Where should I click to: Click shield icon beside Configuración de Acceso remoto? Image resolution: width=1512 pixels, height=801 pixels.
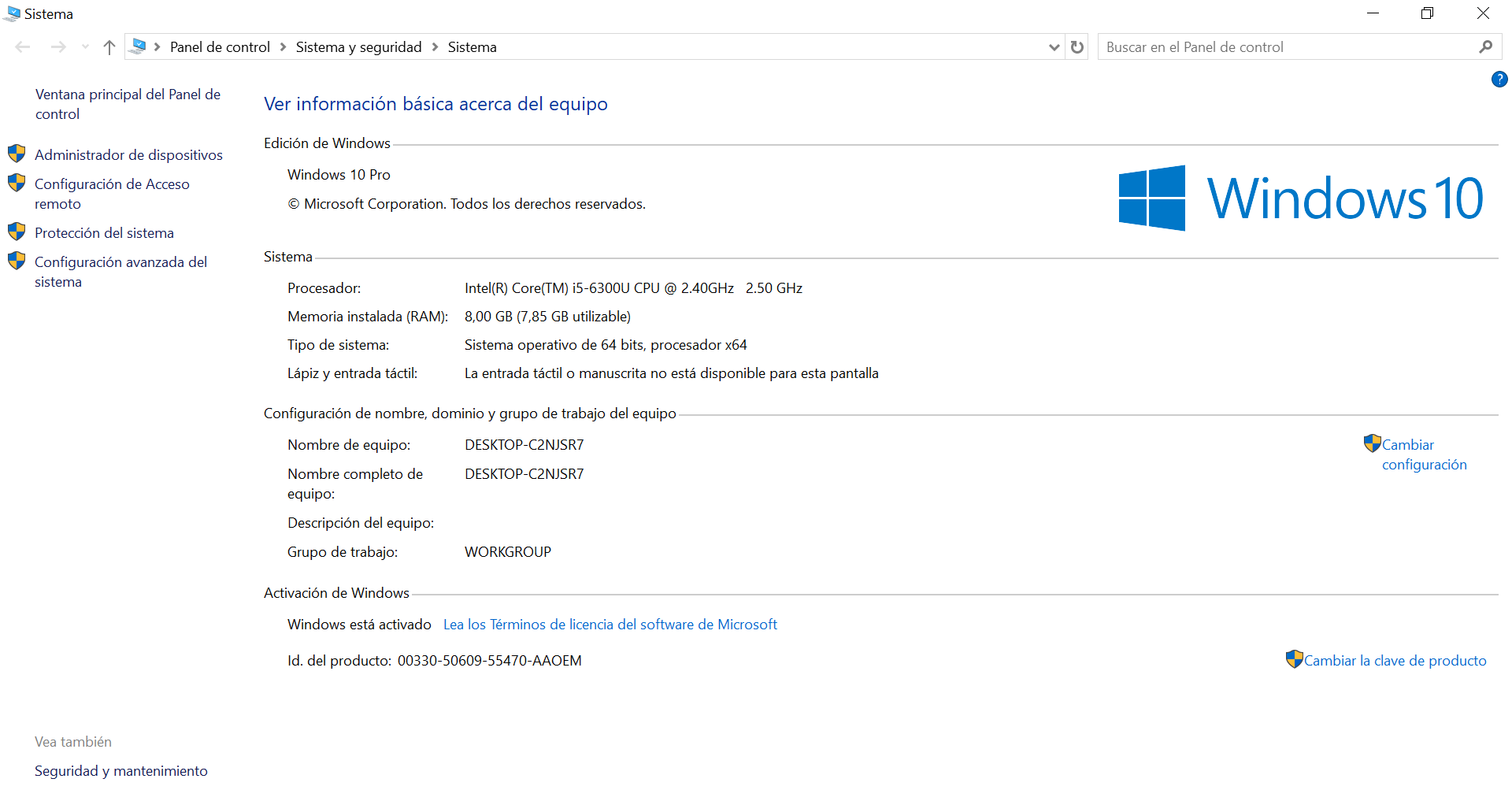[x=17, y=183]
